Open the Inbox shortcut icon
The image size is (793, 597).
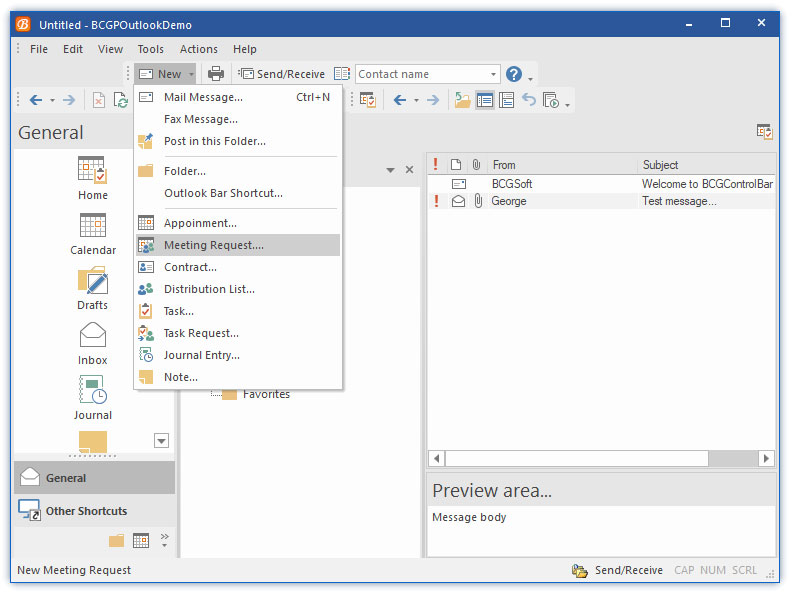pyautogui.click(x=93, y=336)
